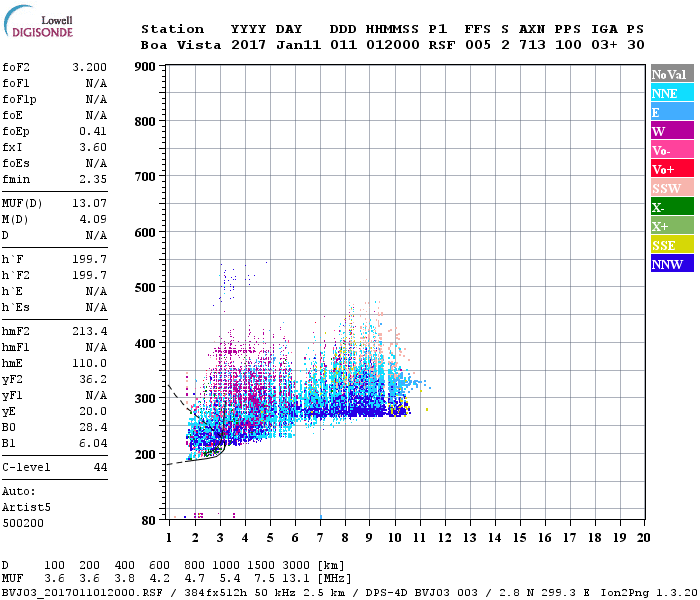Click the X- dark green legend entry
Screen dimensions: 700x600
tap(670, 207)
